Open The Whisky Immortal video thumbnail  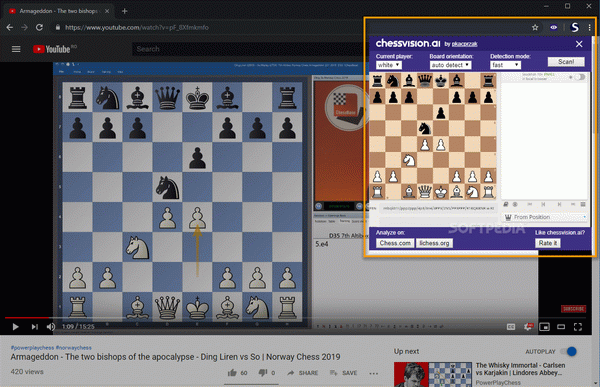click(x=433, y=374)
